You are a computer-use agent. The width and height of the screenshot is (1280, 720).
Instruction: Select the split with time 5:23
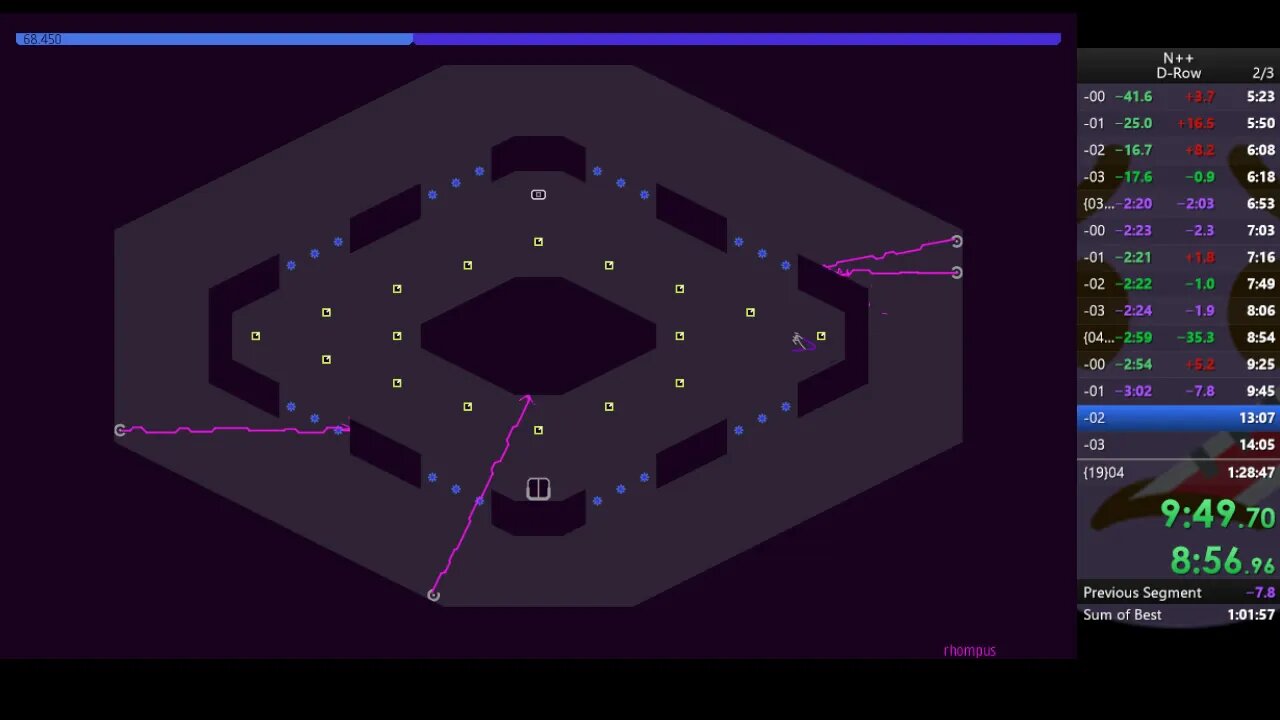point(1178,97)
